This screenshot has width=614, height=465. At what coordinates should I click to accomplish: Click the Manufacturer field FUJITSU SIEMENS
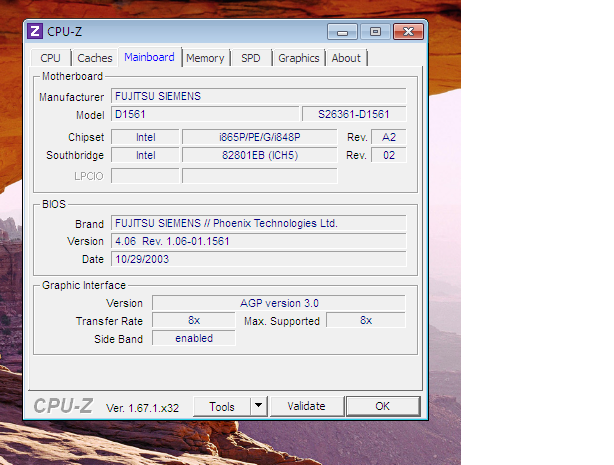259,96
